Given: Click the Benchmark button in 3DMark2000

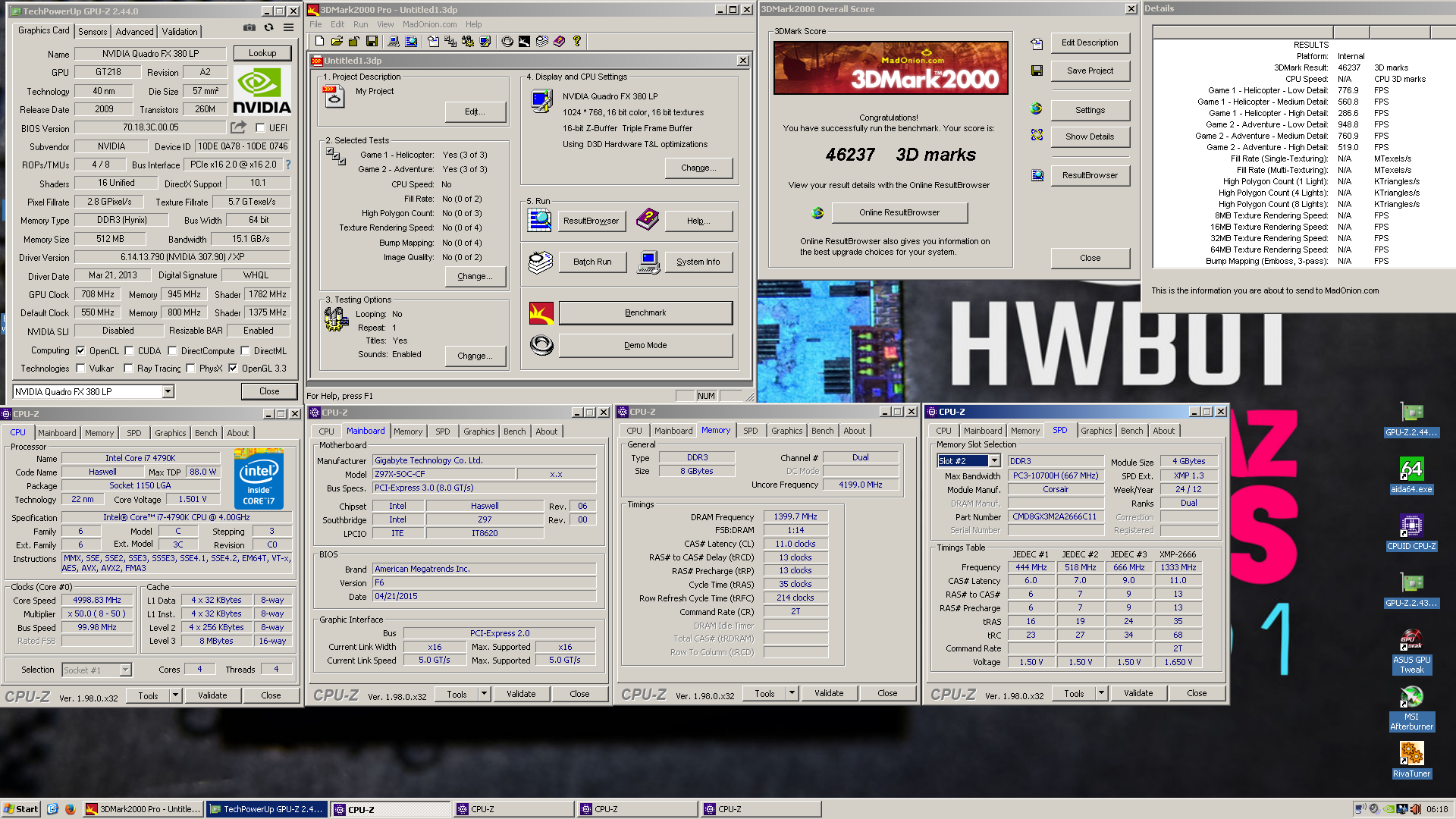Looking at the screenshot, I should tap(645, 312).
